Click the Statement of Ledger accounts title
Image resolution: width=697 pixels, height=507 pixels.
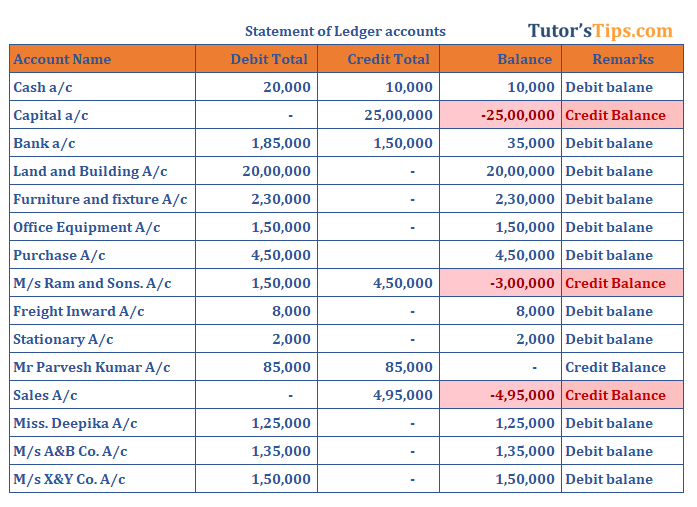click(345, 31)
